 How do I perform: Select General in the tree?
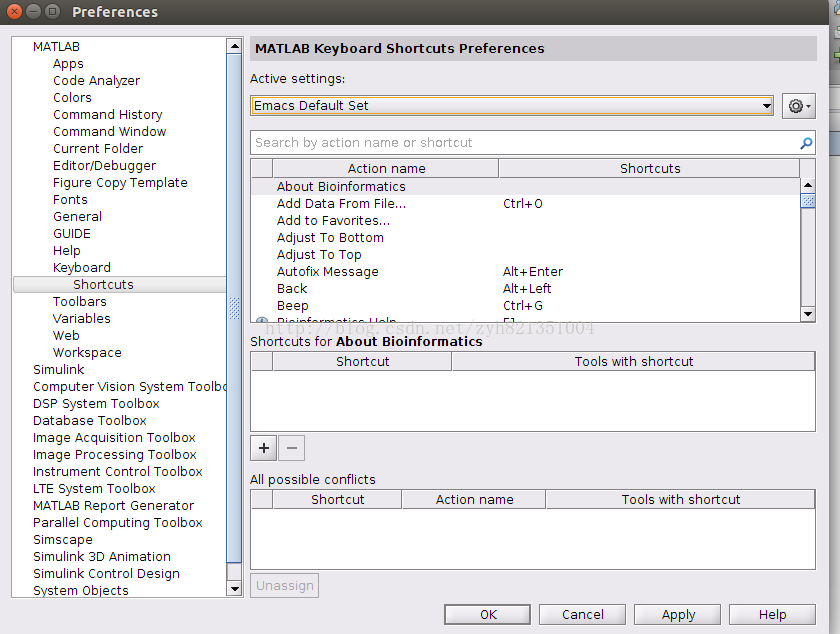pos(77,217)
